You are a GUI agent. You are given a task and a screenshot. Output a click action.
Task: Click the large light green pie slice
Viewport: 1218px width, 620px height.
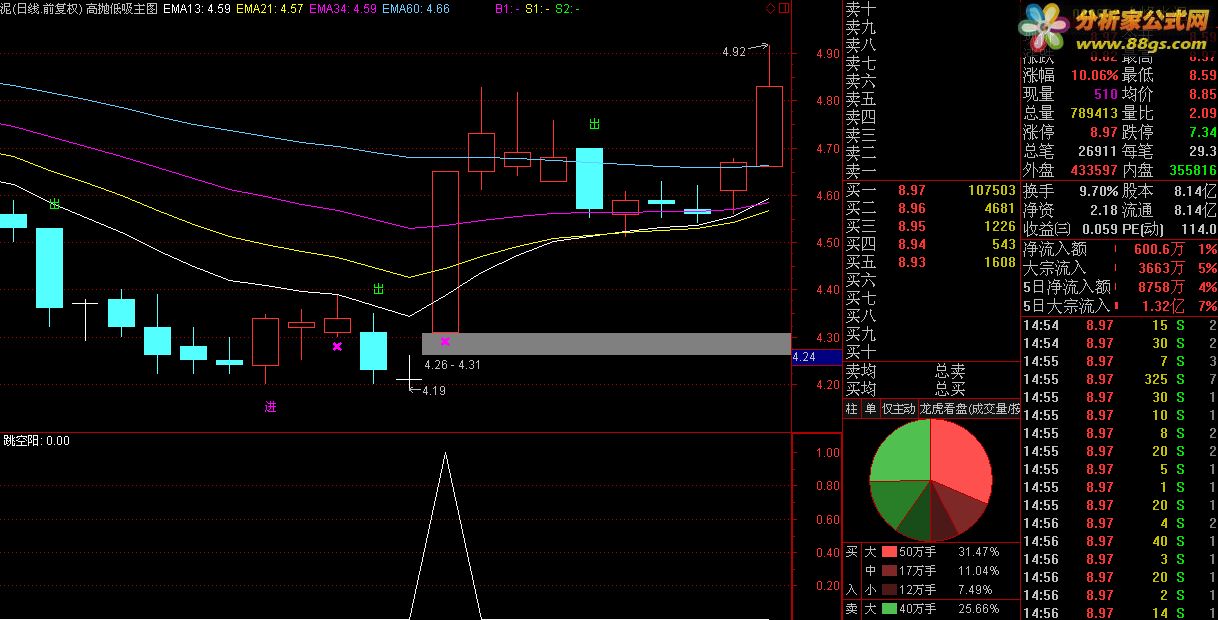902,452
